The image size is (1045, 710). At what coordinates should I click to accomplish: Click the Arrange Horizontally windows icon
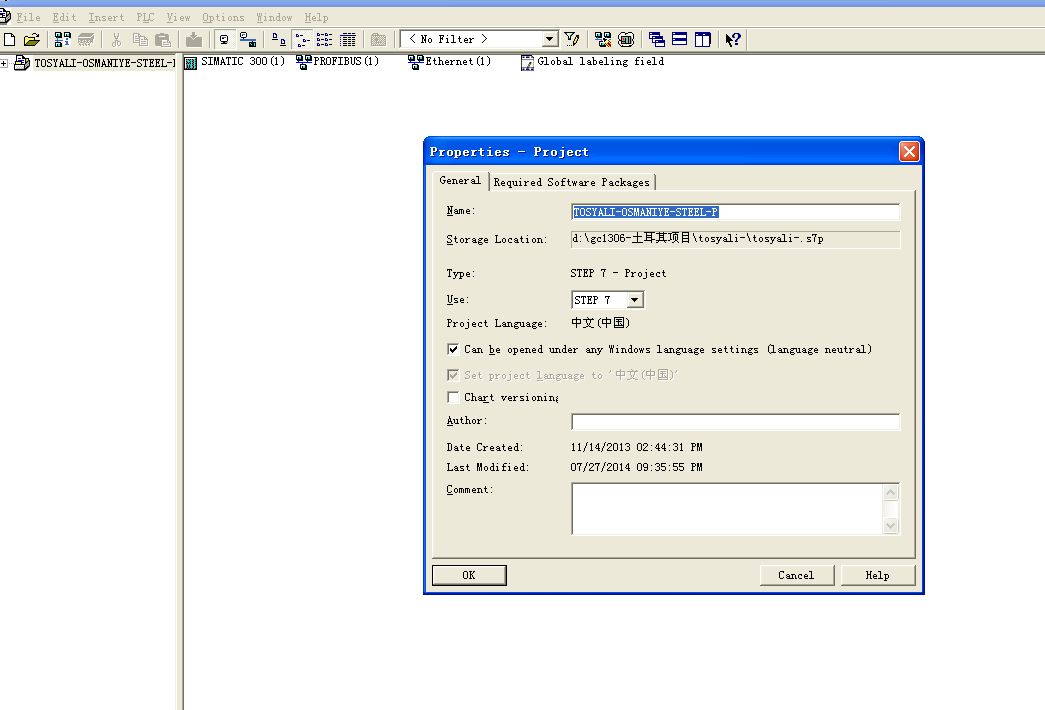click(680, 39)
